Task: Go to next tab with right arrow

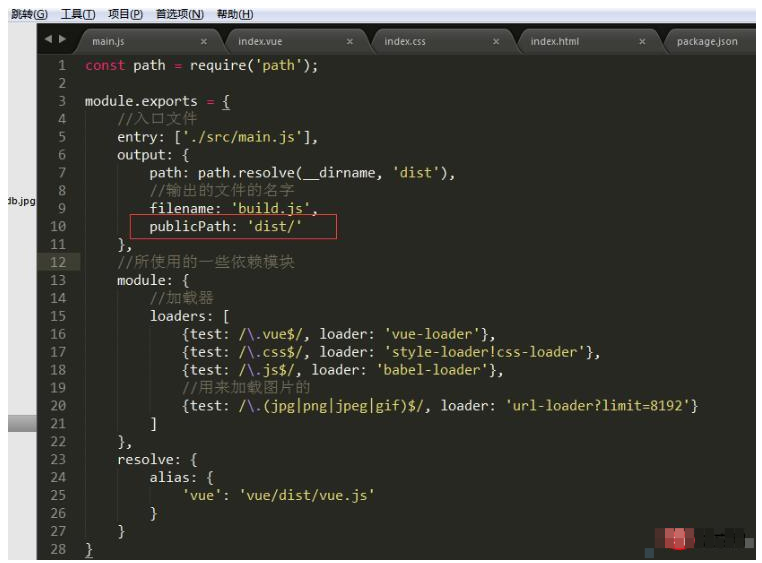Action: (62, 39)
